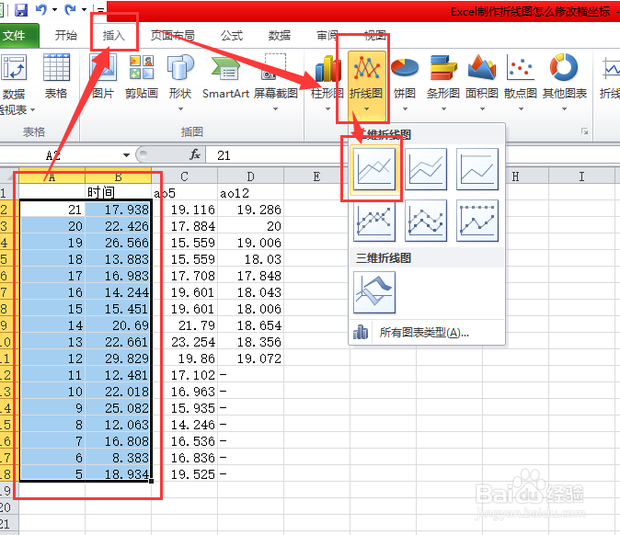Viewport: 620px width, 535px height.
Task: Open the 柱形图 column chart menu
Action: tap(328, 82)
